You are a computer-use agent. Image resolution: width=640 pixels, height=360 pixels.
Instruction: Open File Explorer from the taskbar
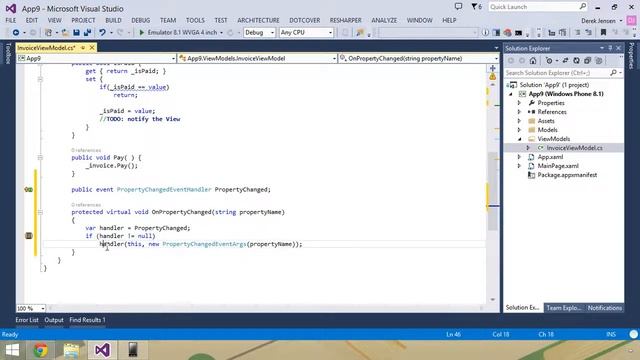point(71,350)
